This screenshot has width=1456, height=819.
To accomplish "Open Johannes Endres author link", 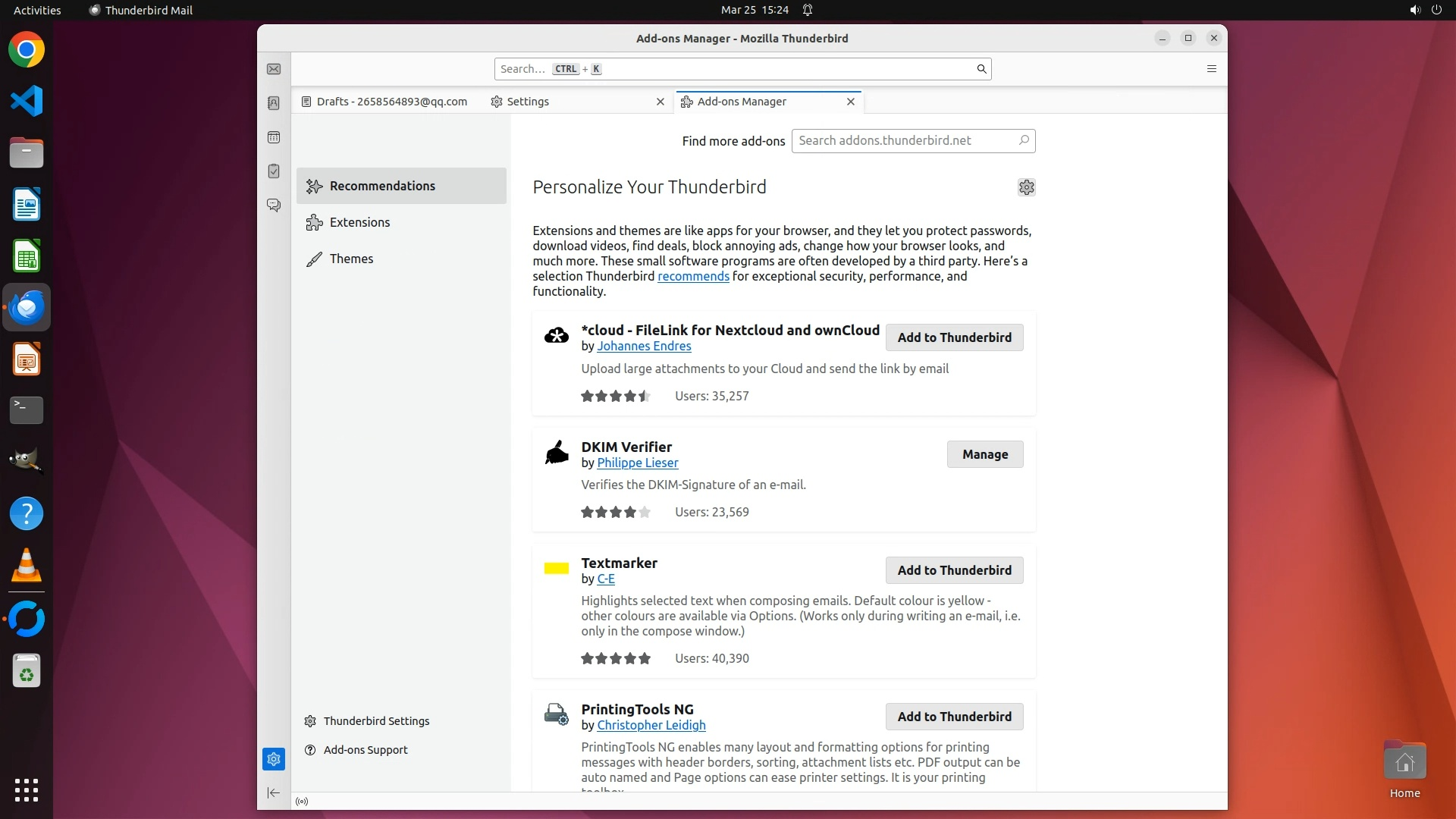I will point(644,346).
